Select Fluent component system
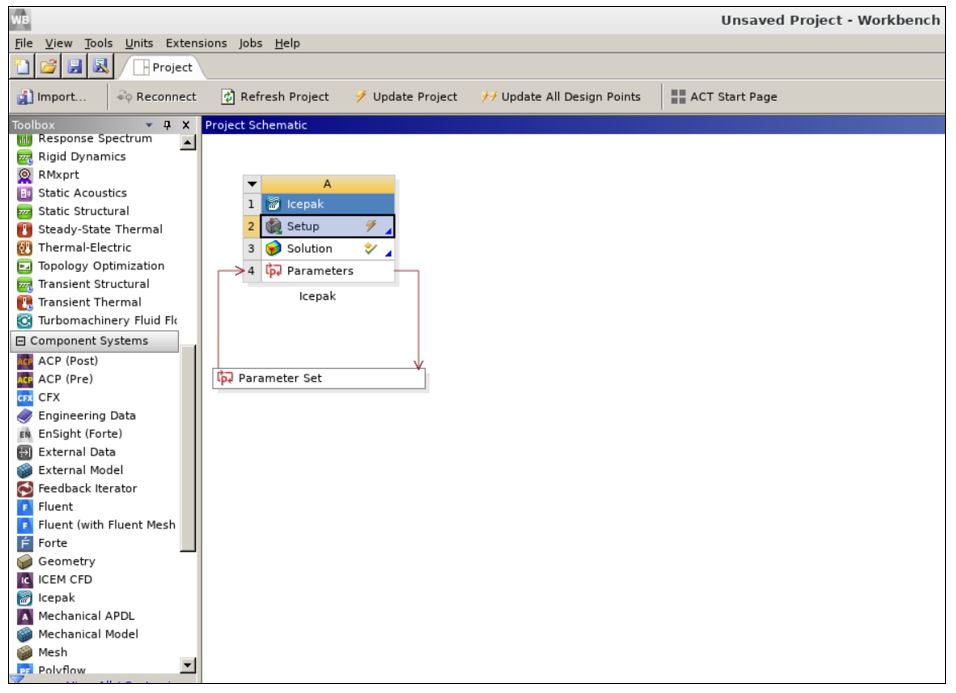The width and height of the screenshot is (956, 693). [55, 508]
